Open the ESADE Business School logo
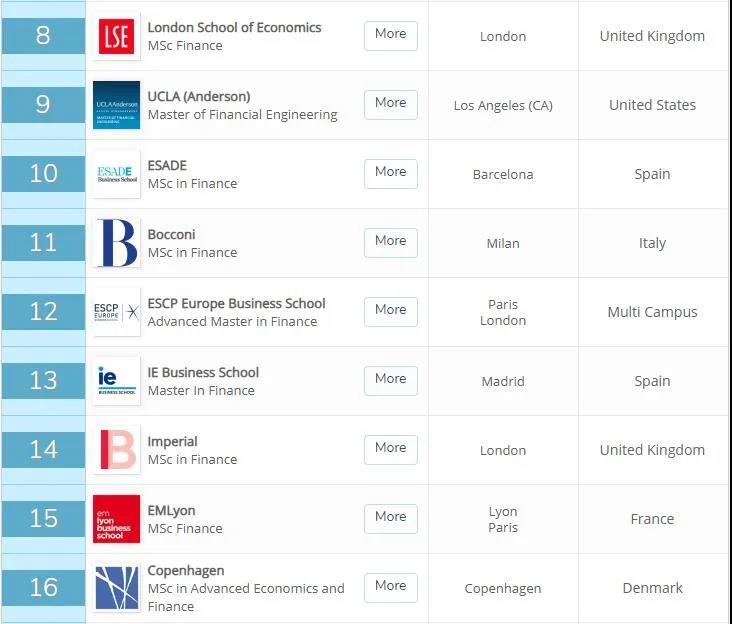The image size is (732, 624). coord(116,174)
